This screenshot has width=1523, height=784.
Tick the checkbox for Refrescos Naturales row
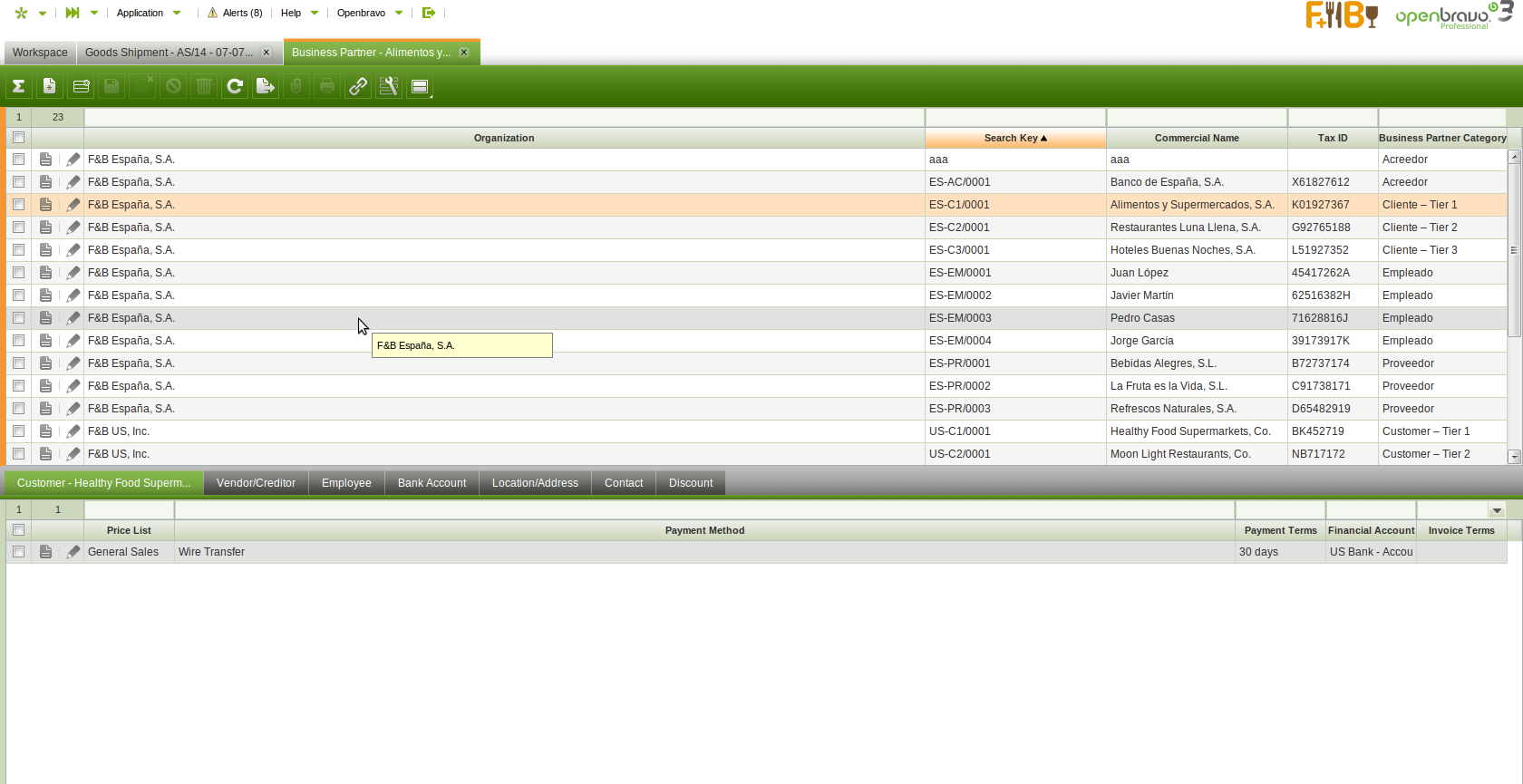click(x=18, y=409)
